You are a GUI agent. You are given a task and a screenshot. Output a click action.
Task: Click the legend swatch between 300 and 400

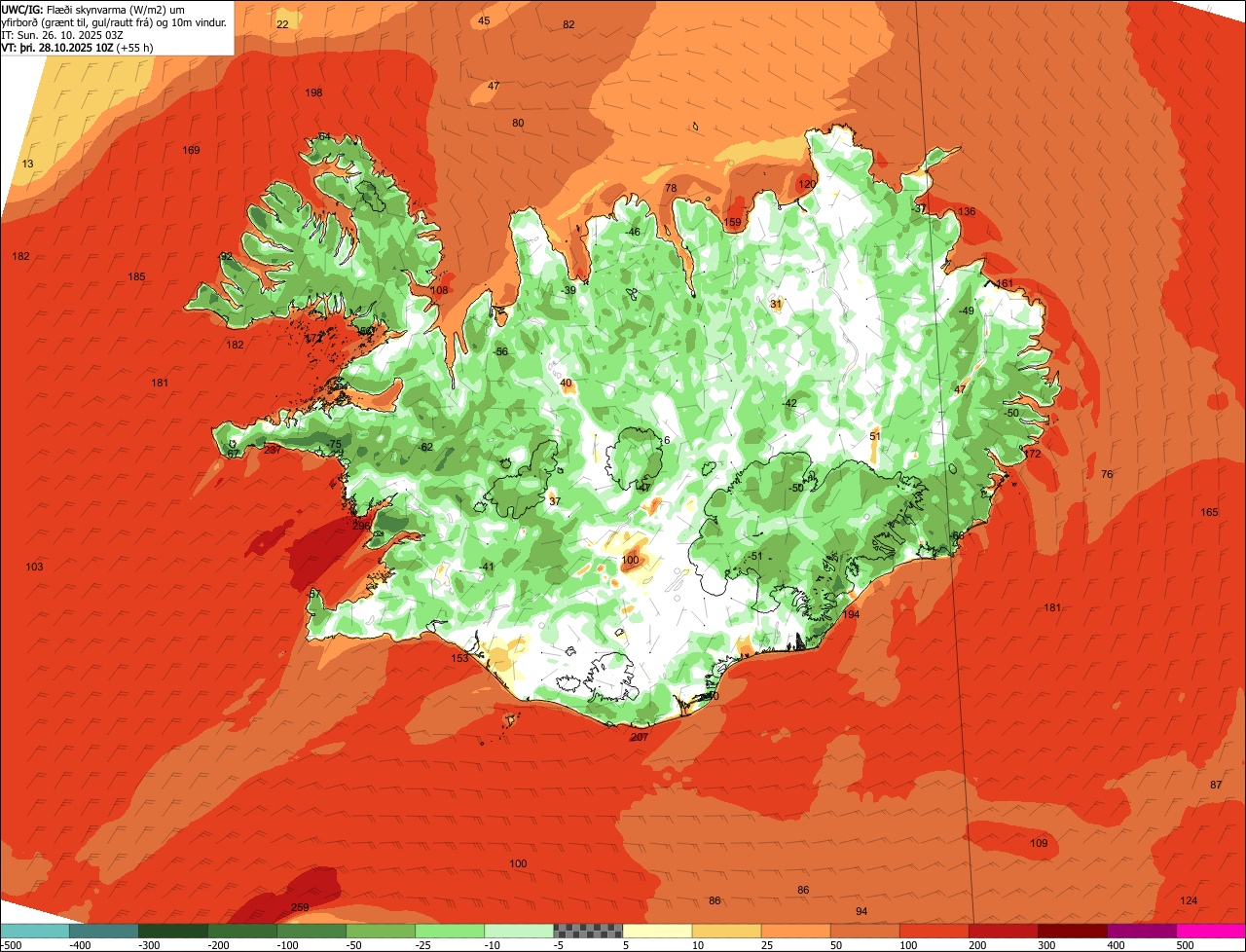coord(1071,931)
